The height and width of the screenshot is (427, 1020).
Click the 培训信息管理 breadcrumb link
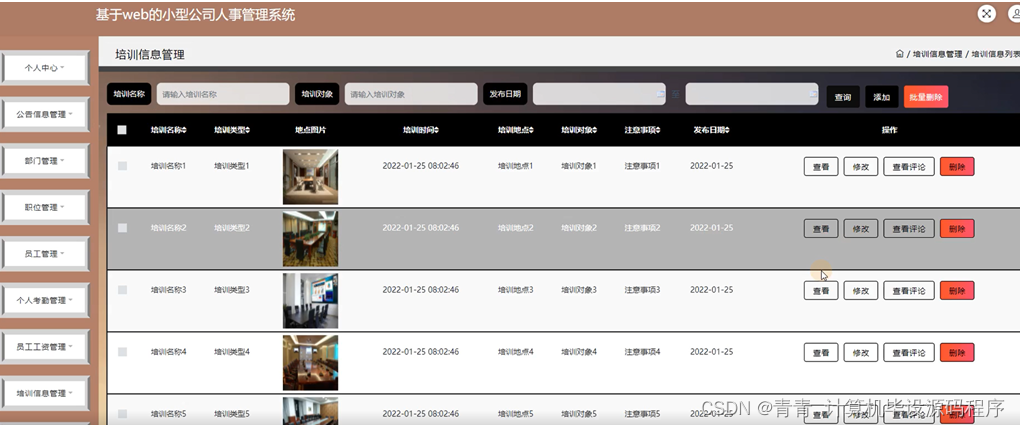[x=937, y=55]
